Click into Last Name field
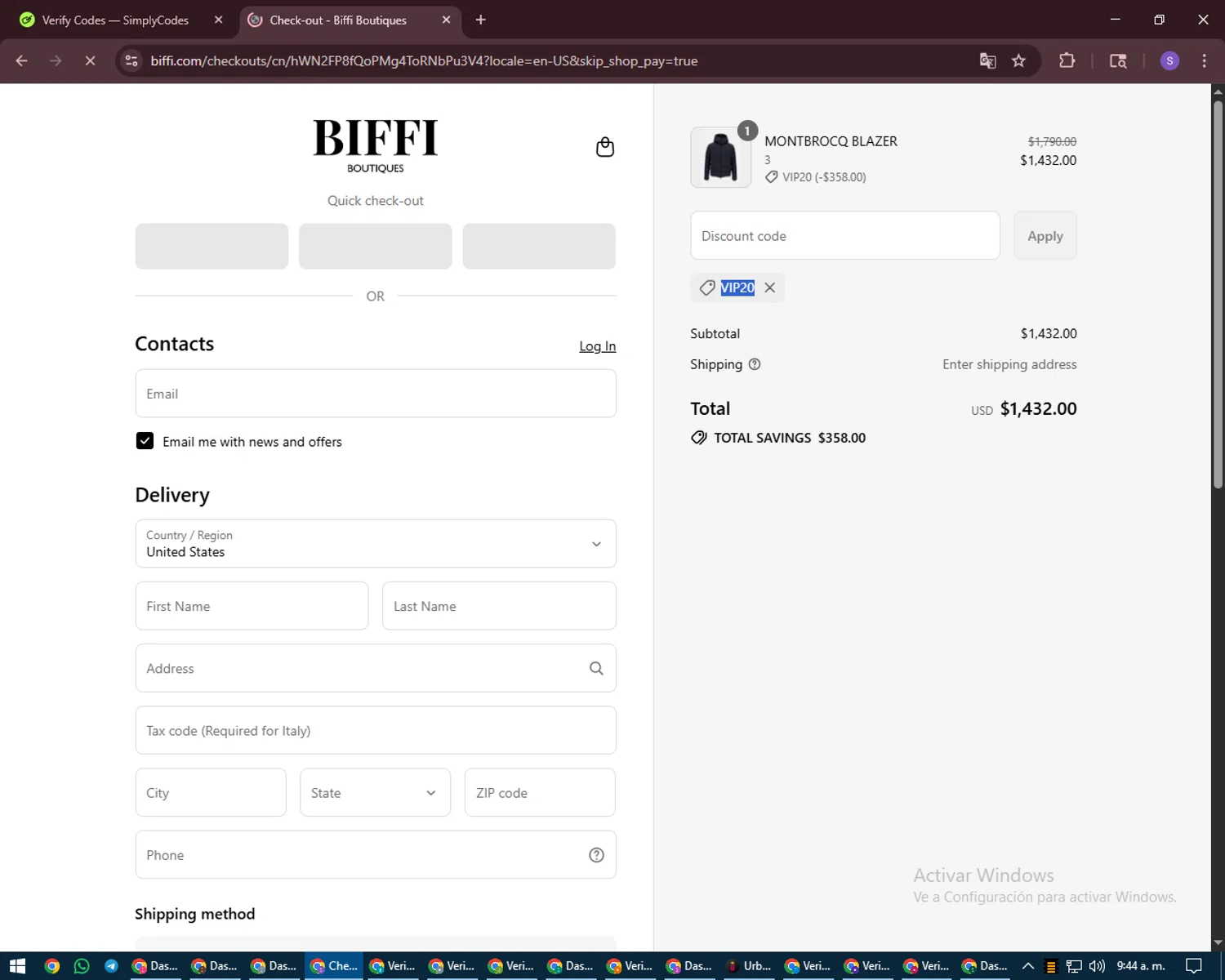1225x980 pixels. [x=499, y=606]
